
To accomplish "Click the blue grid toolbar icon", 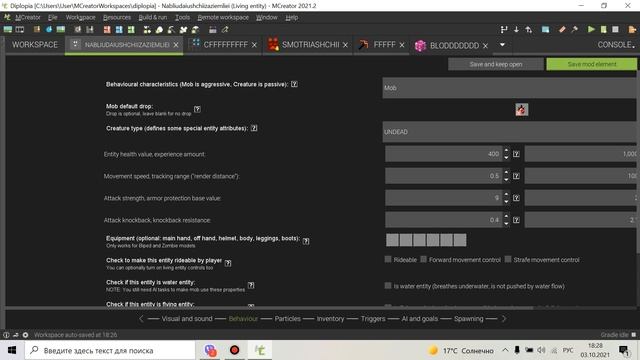I will pyautogui.click(x=119, y=29).
